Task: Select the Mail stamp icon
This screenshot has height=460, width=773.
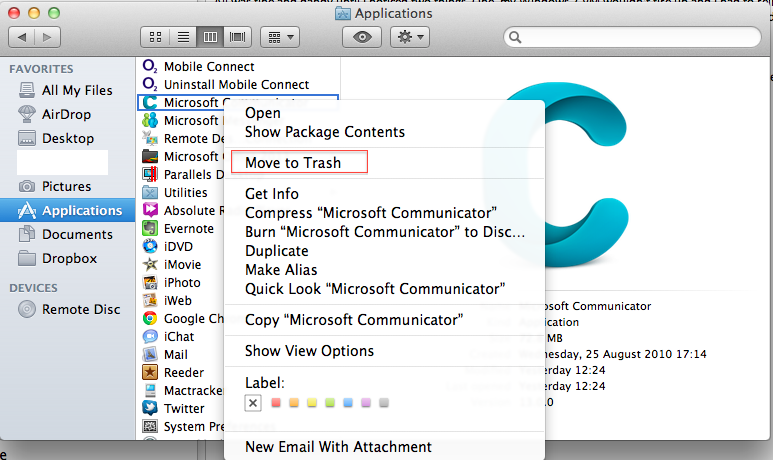Action: coord(150,354)
